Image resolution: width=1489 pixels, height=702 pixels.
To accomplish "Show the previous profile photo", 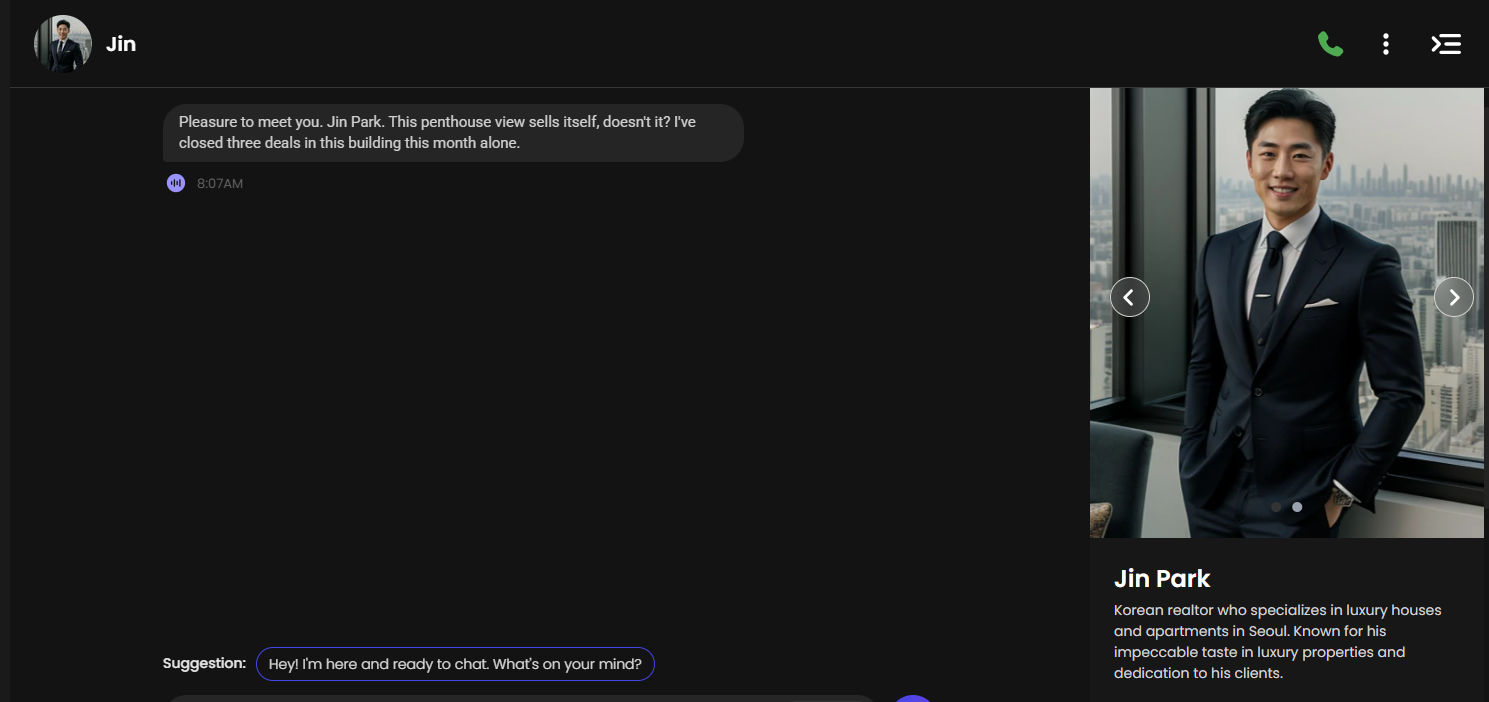I will point(1130,297).
